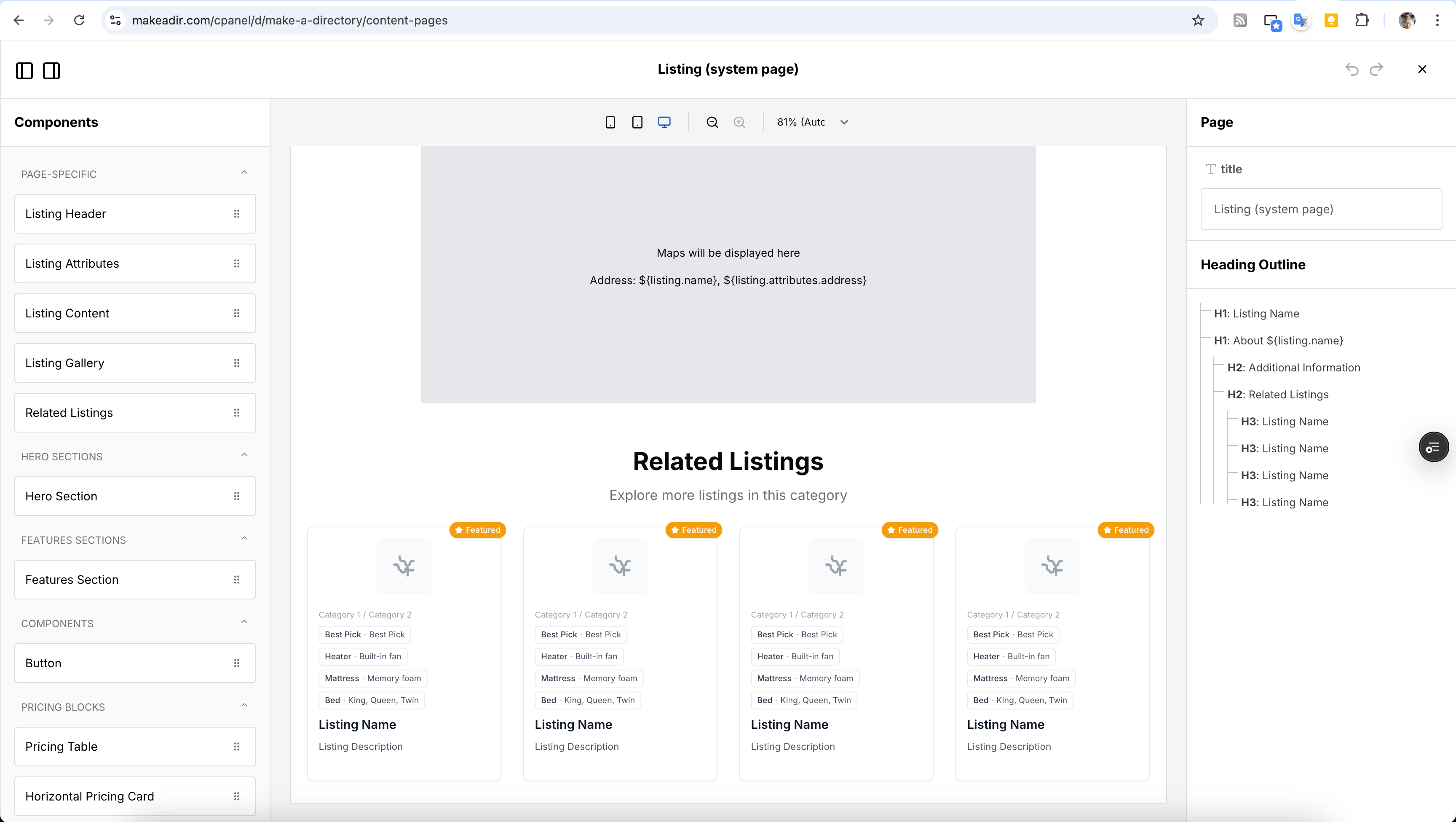Click the undo arrow icon
Screen dimensions: 1456x822
[x=1352, y=69]
